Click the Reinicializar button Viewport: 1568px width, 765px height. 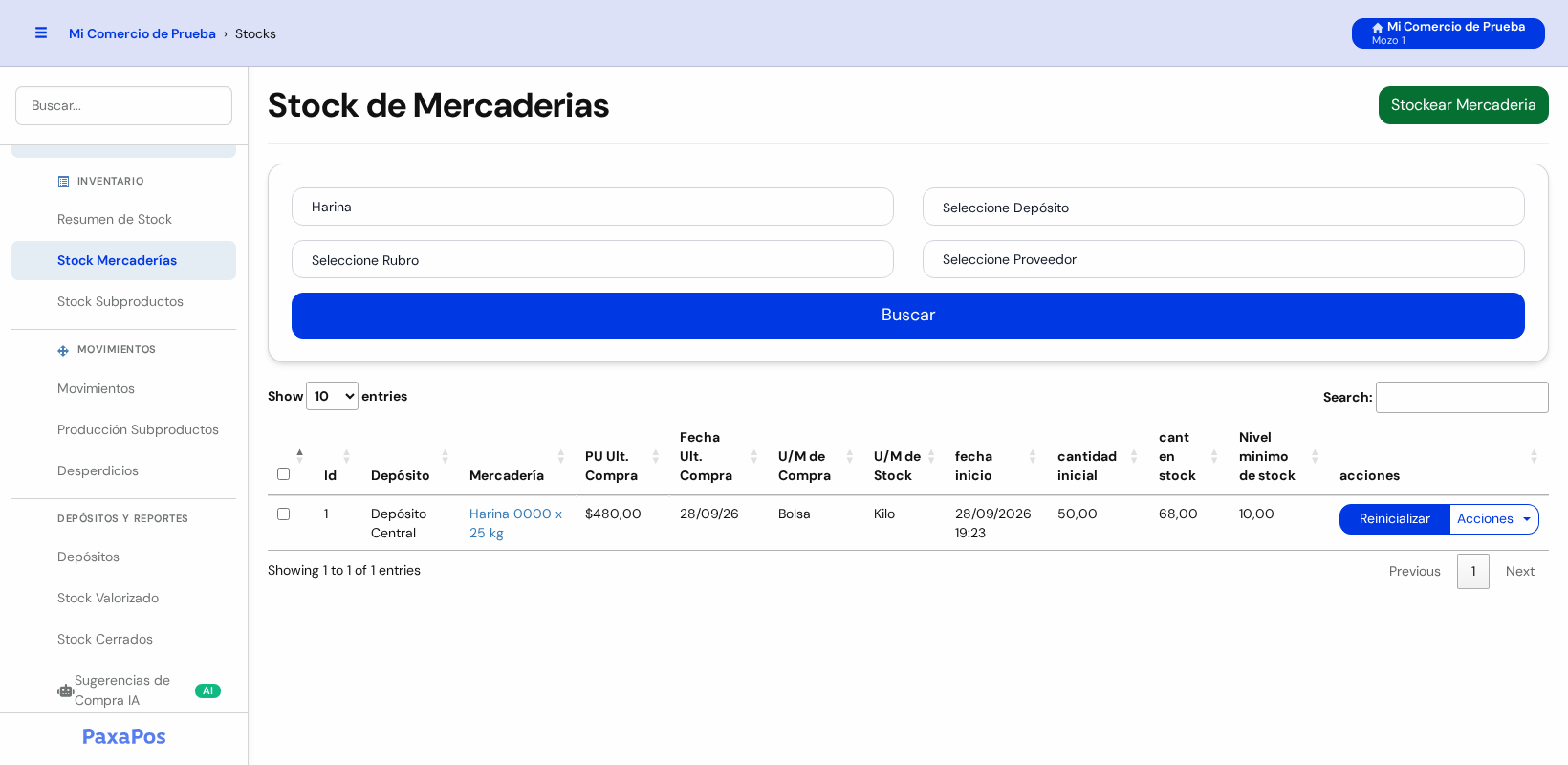point(1395,519)
